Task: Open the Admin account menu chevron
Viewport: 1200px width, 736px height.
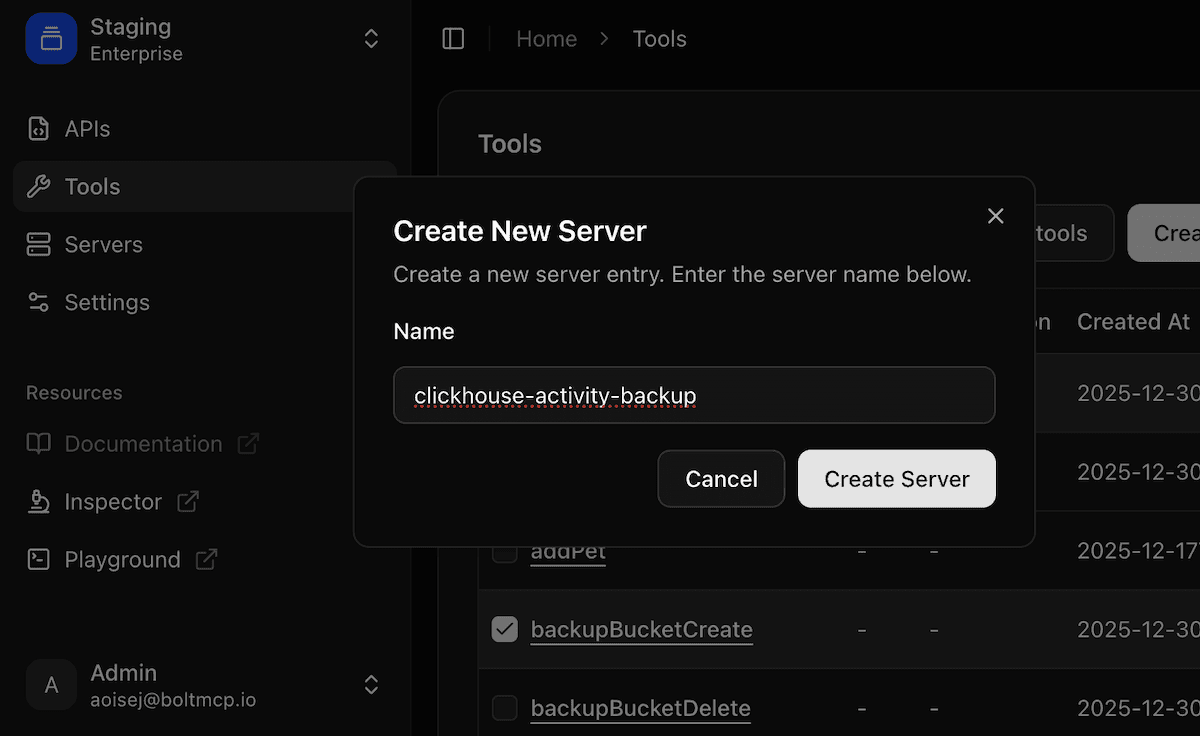Action: [x=371, y=685]
